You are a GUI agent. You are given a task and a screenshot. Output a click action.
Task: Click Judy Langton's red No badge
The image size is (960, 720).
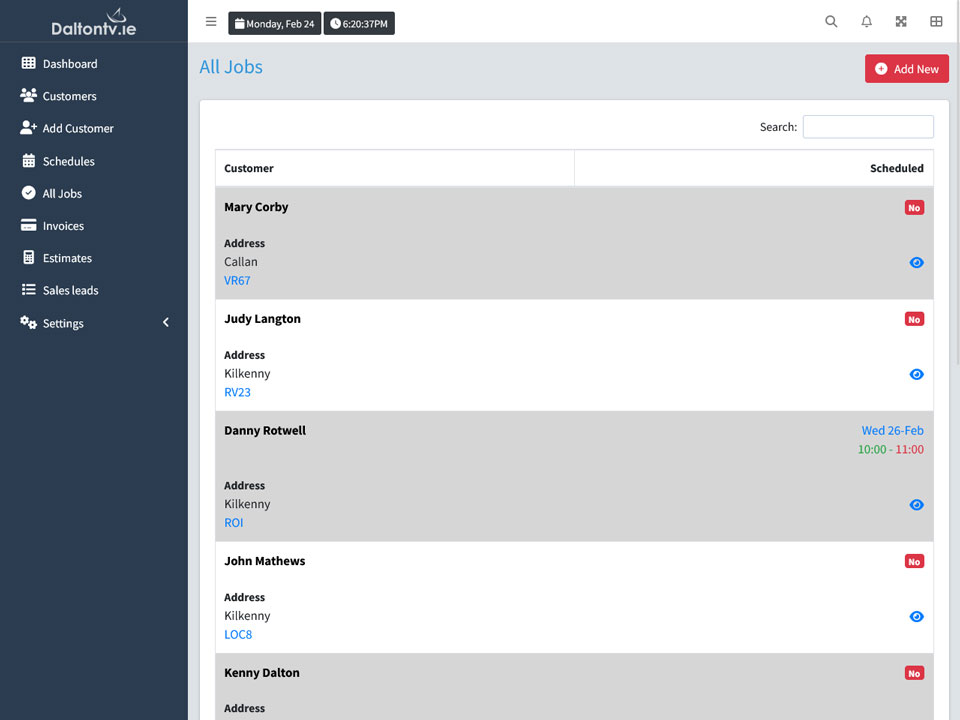pos(914,319)
